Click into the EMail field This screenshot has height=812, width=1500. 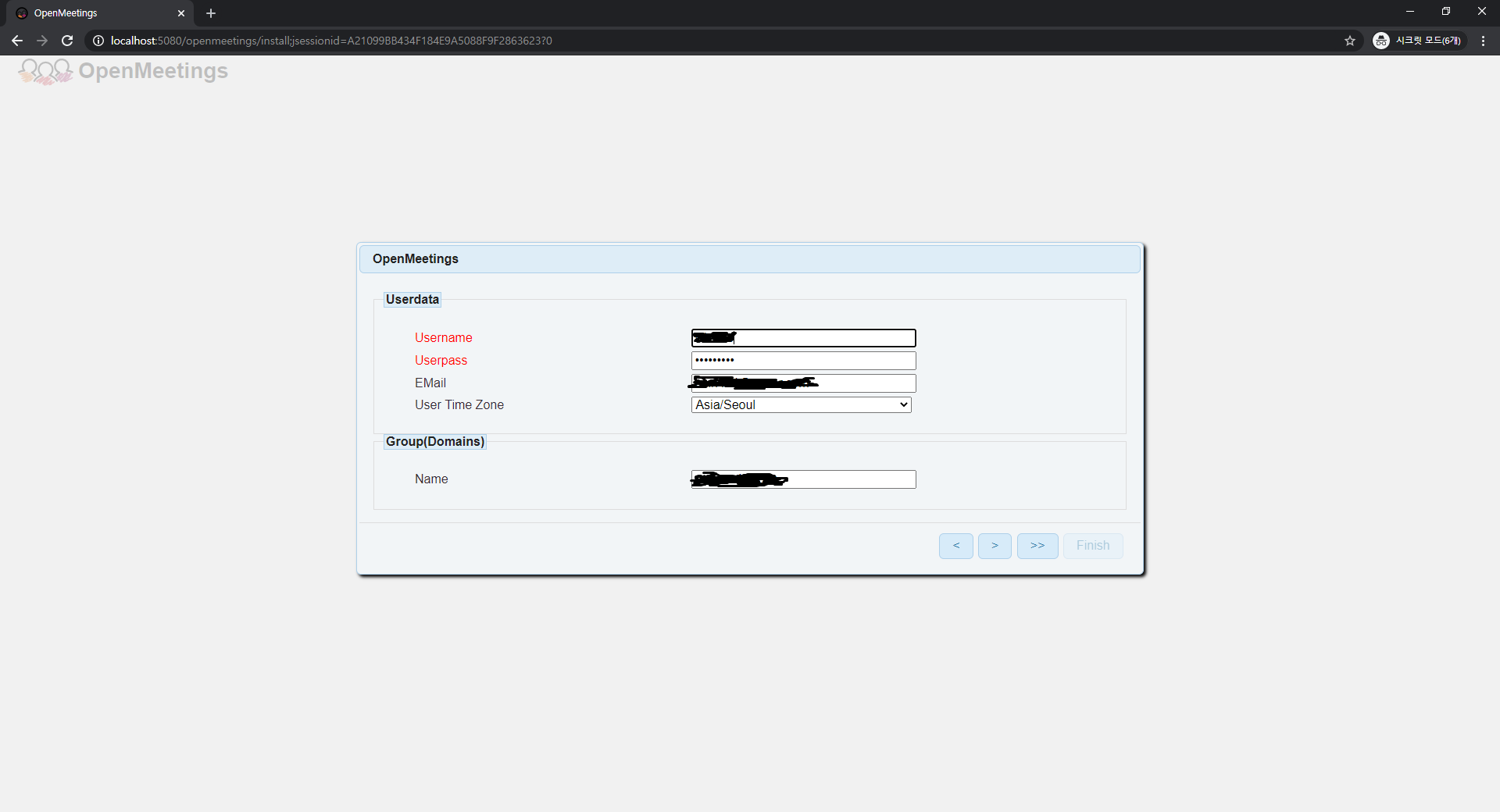(x=803, y=383)
